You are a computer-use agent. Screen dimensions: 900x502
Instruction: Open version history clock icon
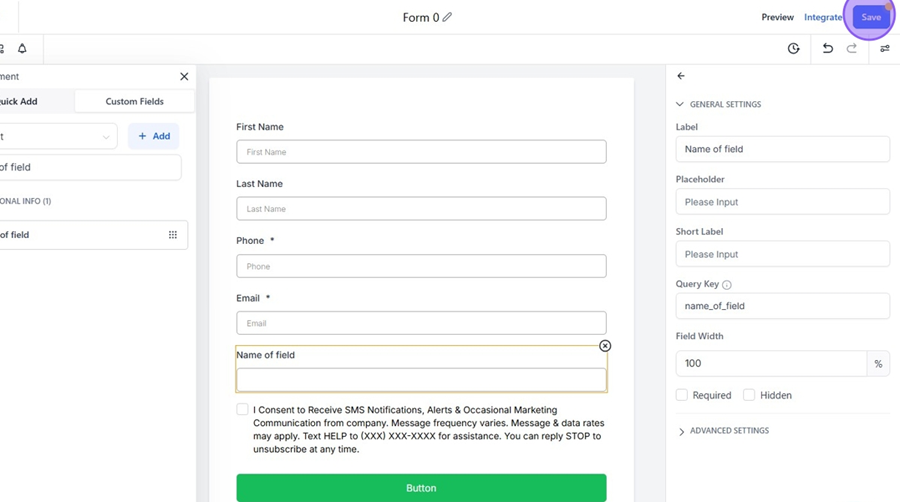click(793, 49)
